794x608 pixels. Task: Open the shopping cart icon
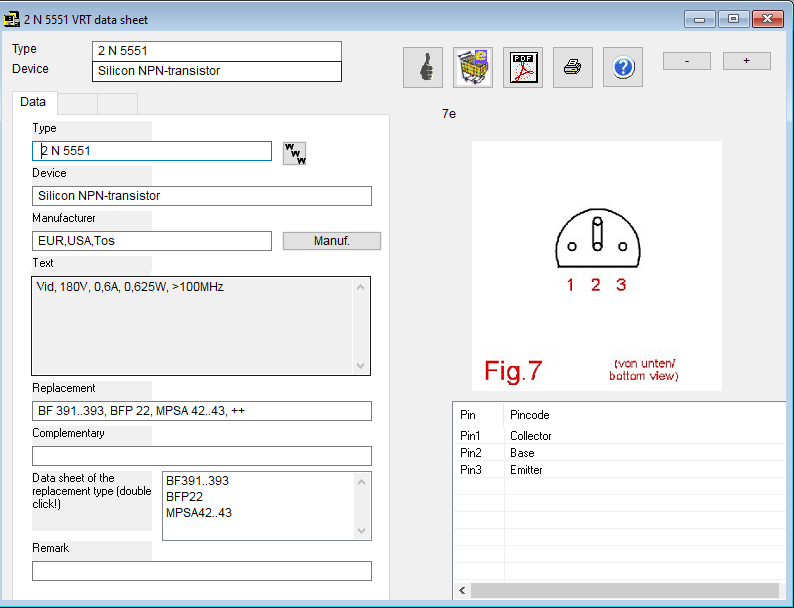click(473, 67)
